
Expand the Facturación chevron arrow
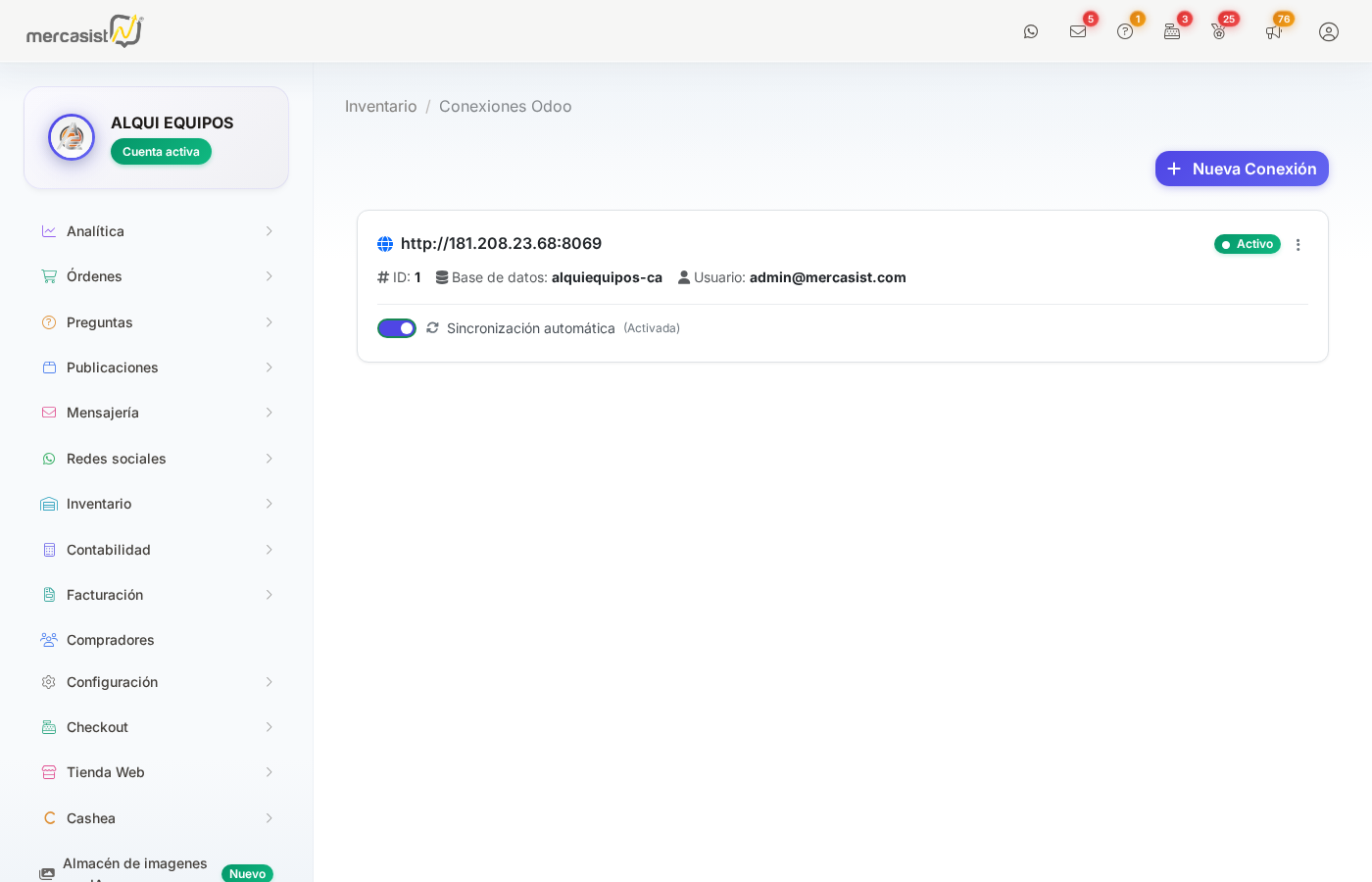coord(269,595)
